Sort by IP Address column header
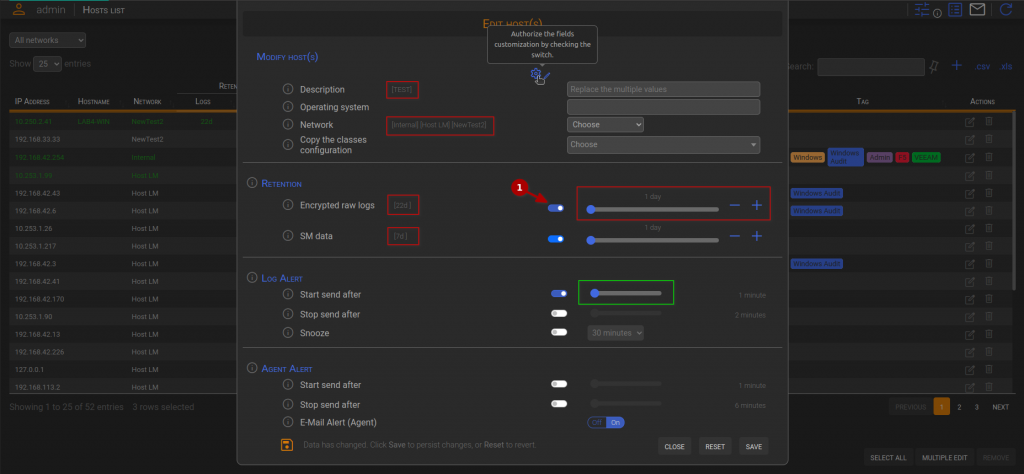The width and height of the screenshot is (1024, 474). [x=33, y=102]
